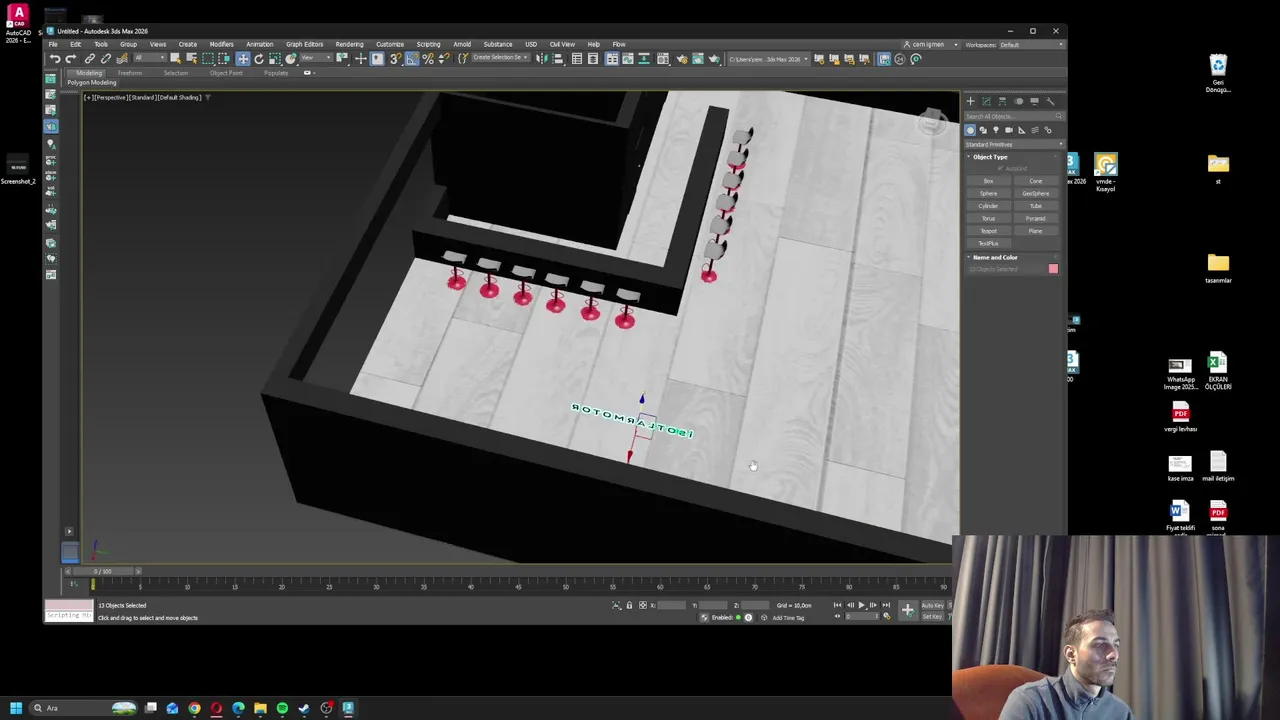Open Standard Primitives dropdown
The height and width of the screenshot is (720, 1280).
[1013, 144]
